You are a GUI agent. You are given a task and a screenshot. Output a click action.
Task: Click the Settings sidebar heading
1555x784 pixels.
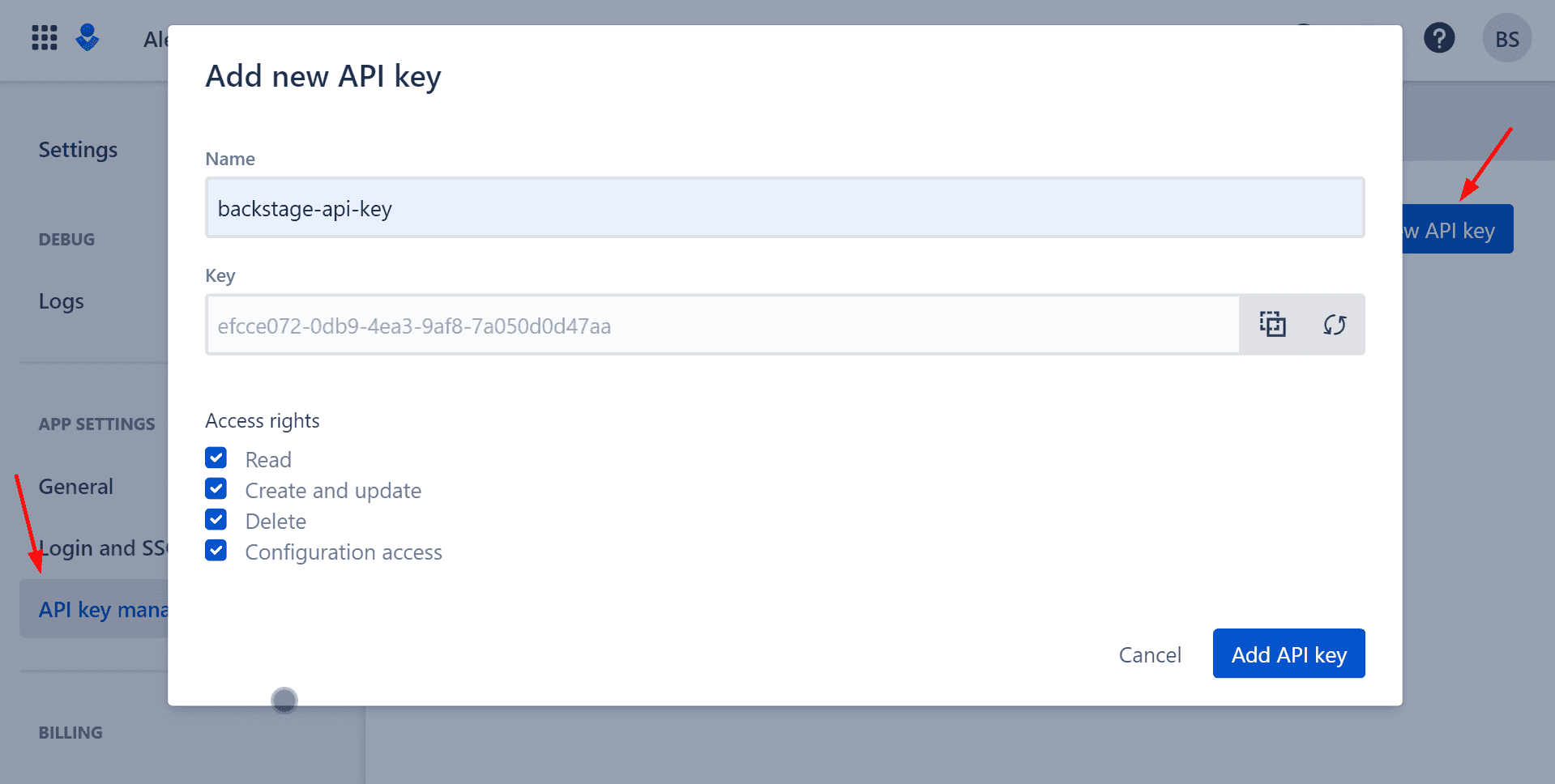point(78,150)
